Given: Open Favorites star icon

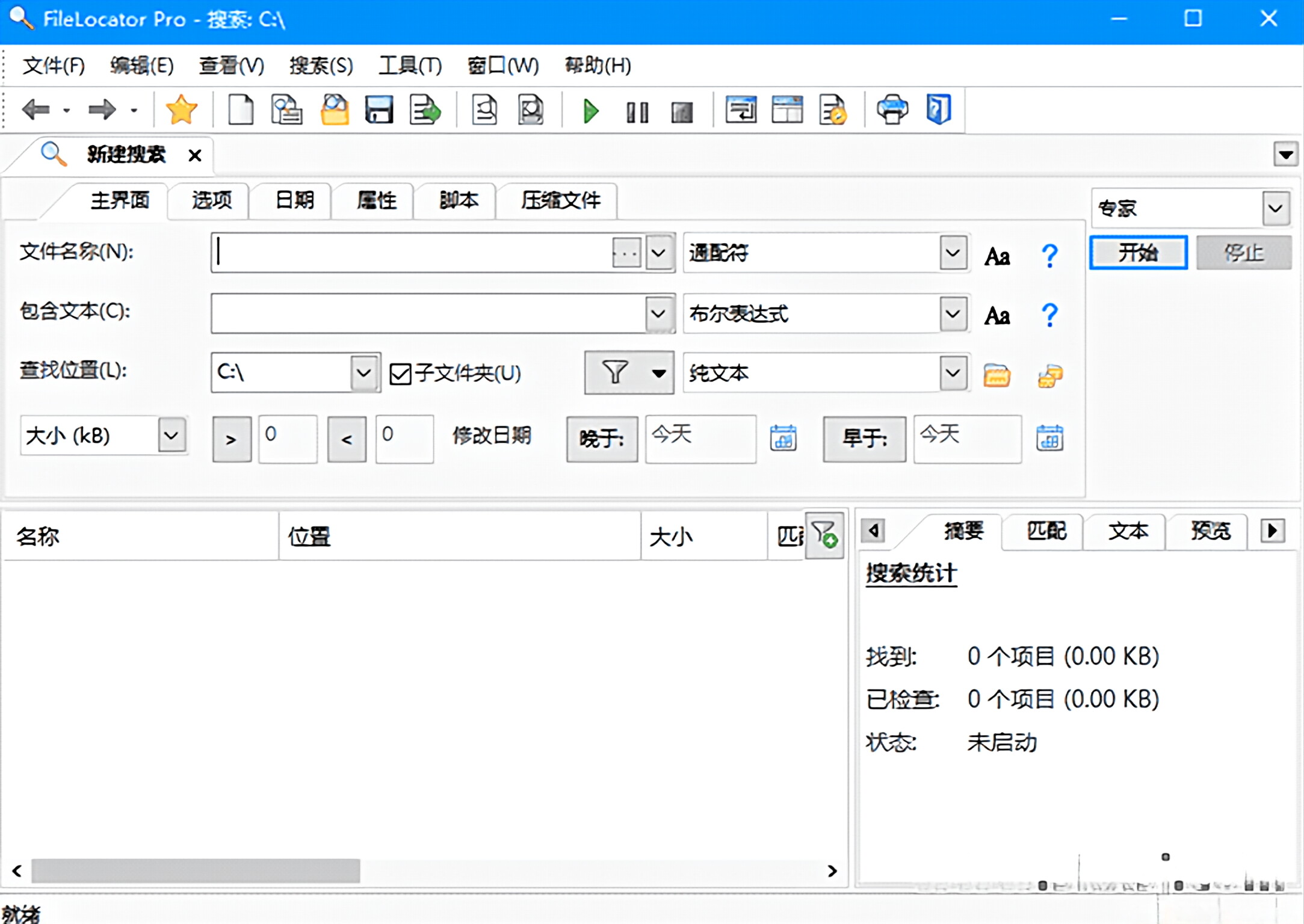Looking at the screenshot, I should (181, 110).
